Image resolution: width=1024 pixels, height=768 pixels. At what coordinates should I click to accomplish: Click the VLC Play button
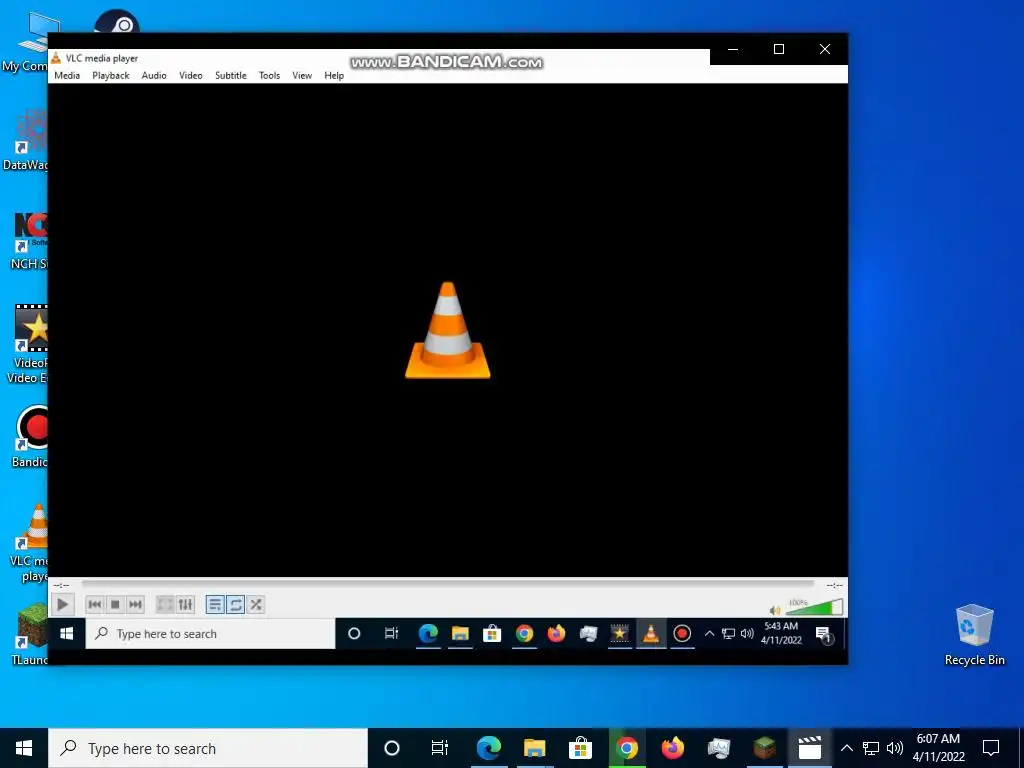click(x=63, y=605)
